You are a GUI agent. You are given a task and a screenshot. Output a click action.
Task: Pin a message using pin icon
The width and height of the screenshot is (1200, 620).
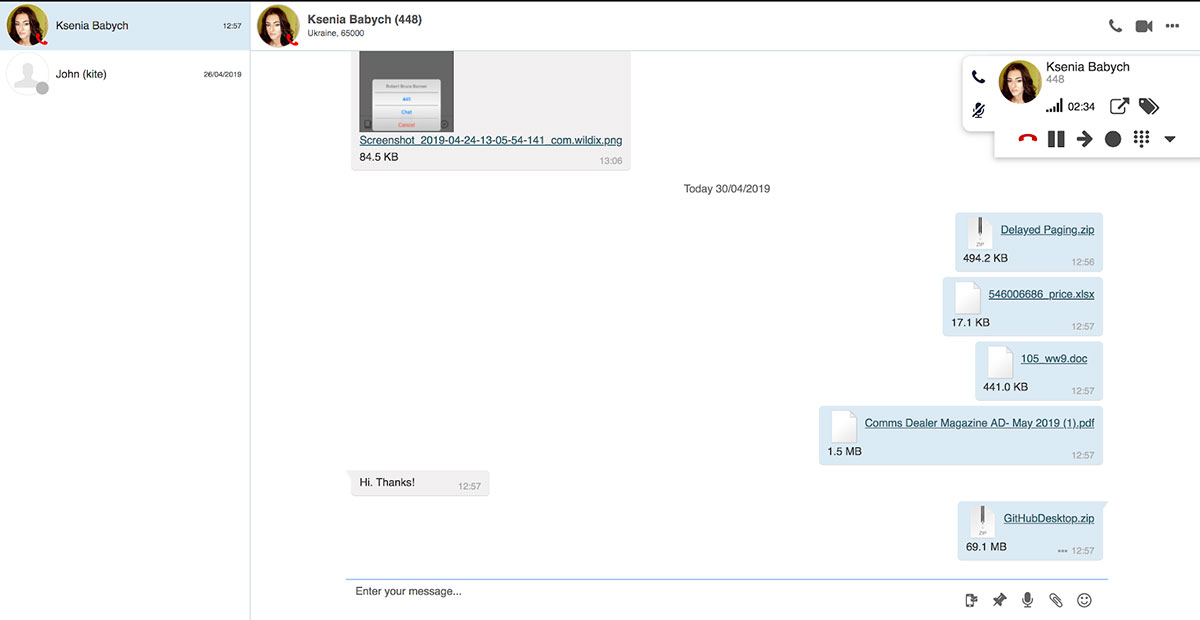pyautogui.click(x=999, y=599)
